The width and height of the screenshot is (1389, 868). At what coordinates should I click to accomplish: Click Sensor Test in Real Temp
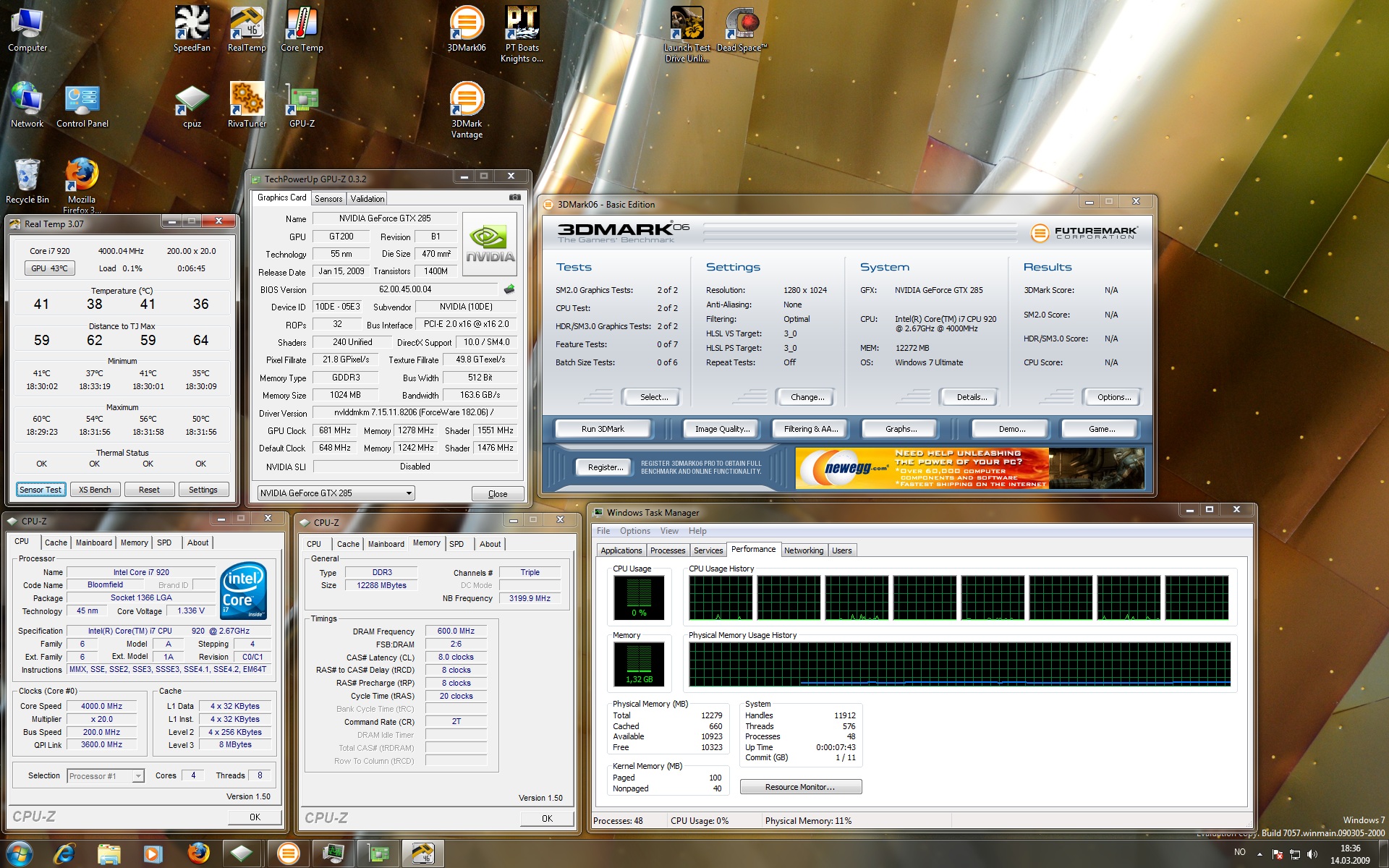tap(41, 490)
